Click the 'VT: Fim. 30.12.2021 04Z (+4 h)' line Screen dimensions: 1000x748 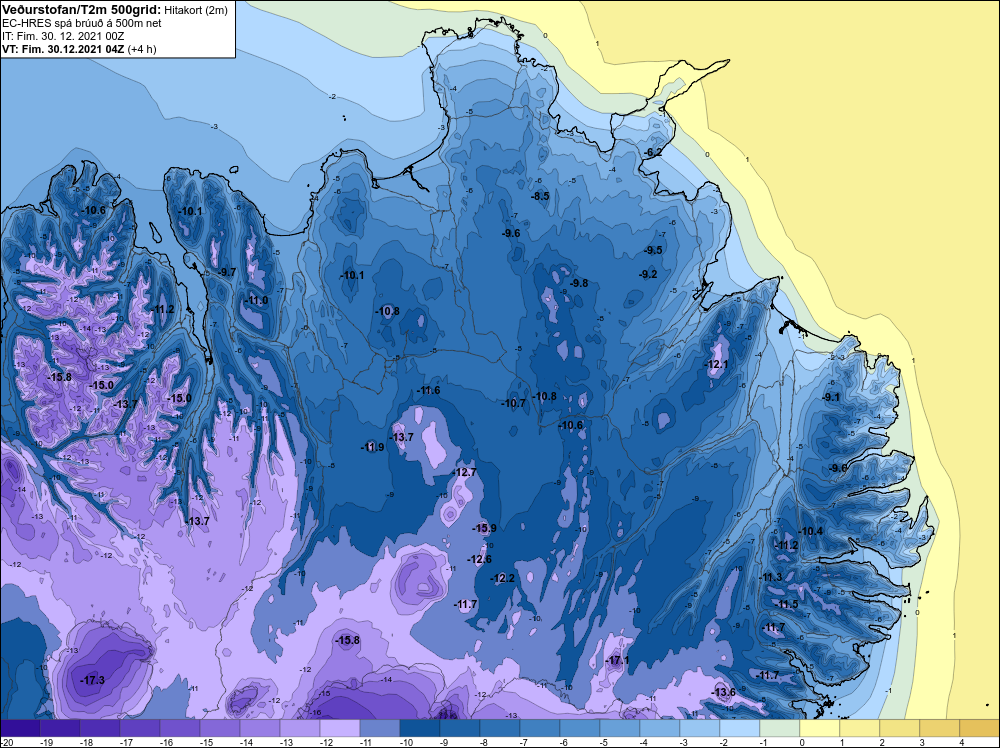pos(79,49)
